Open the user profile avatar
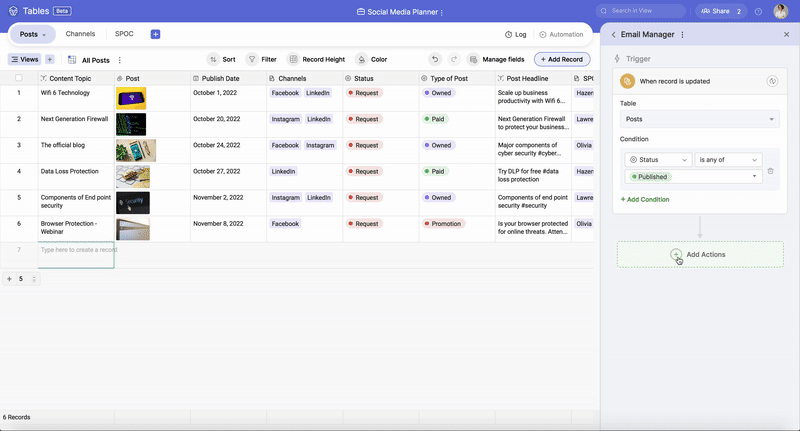800x431 pixels. (781, 11)
